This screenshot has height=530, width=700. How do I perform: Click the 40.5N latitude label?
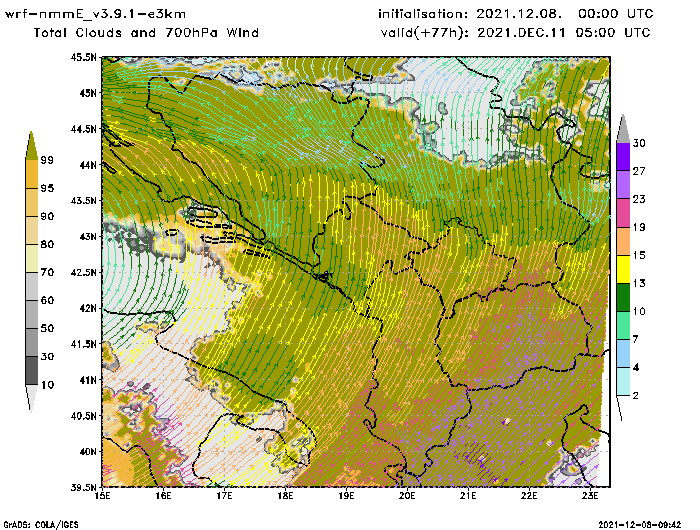(83, 416)
